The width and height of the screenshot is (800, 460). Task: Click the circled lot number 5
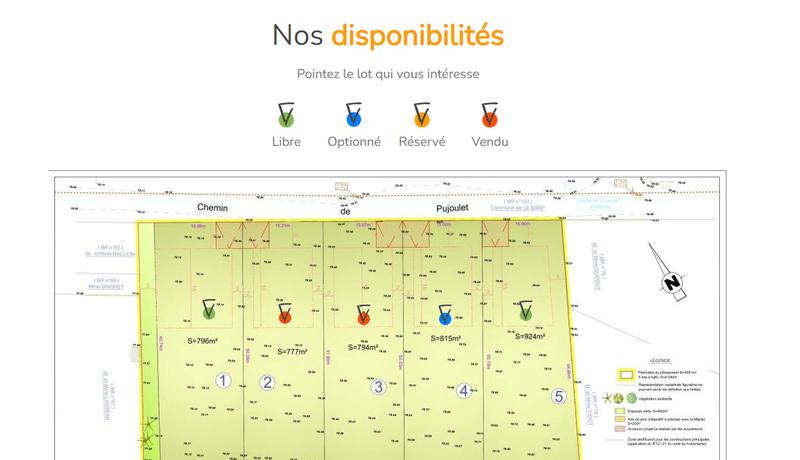[x=558, y=396]
